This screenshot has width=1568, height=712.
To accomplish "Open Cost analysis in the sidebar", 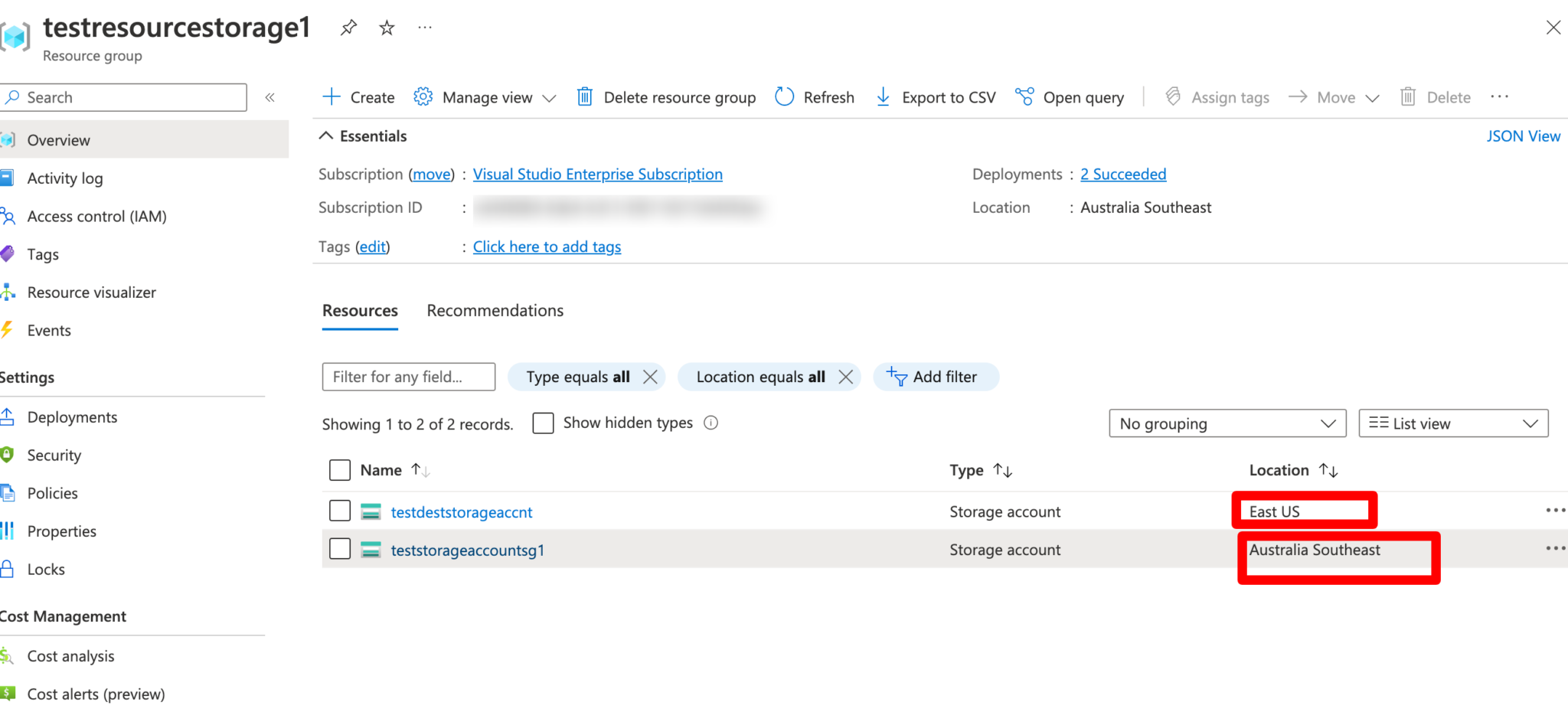I will pos(70,655).
